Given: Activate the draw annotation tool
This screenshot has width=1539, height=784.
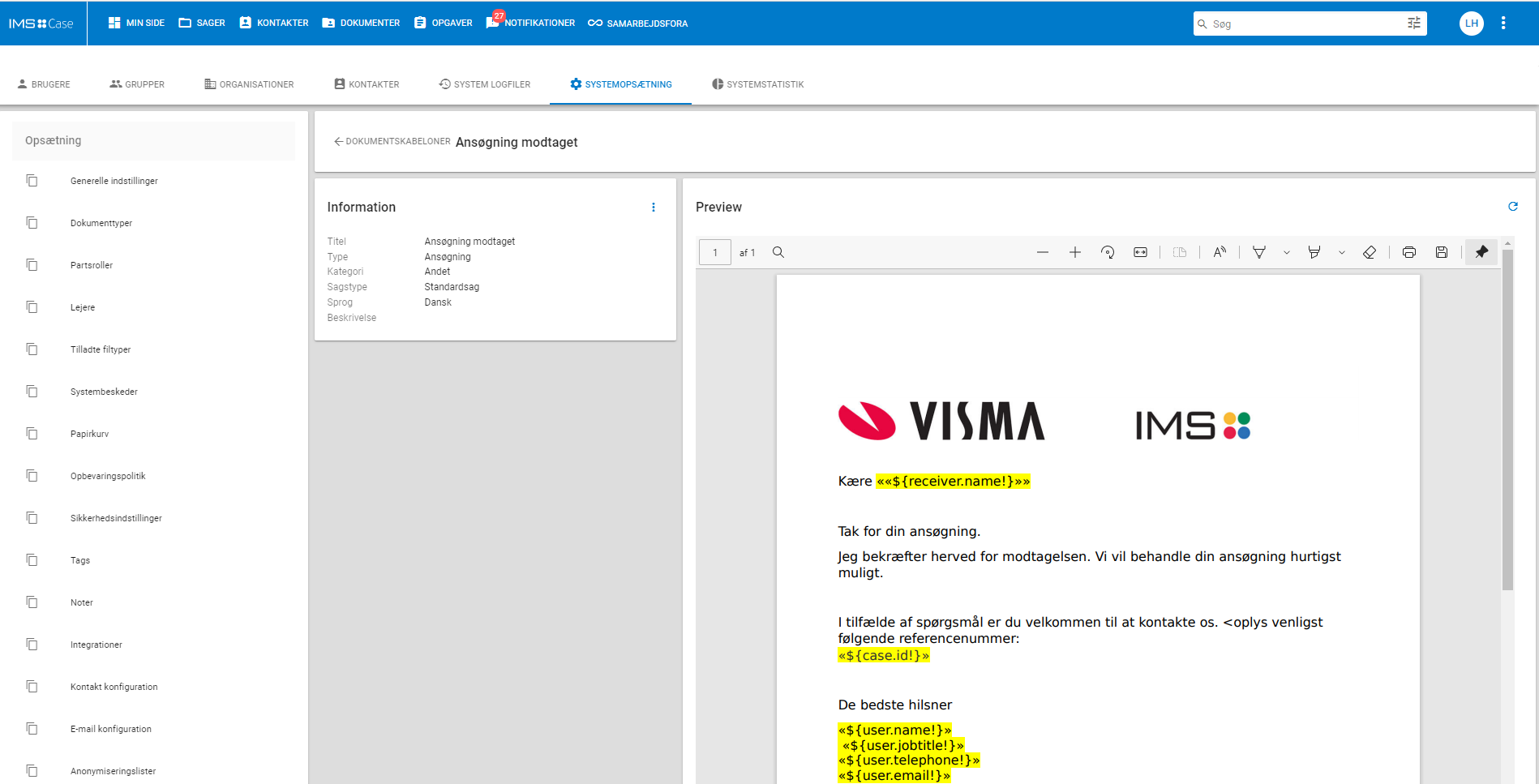Looking at the screenshot, I should click(x=1259, y=252).
